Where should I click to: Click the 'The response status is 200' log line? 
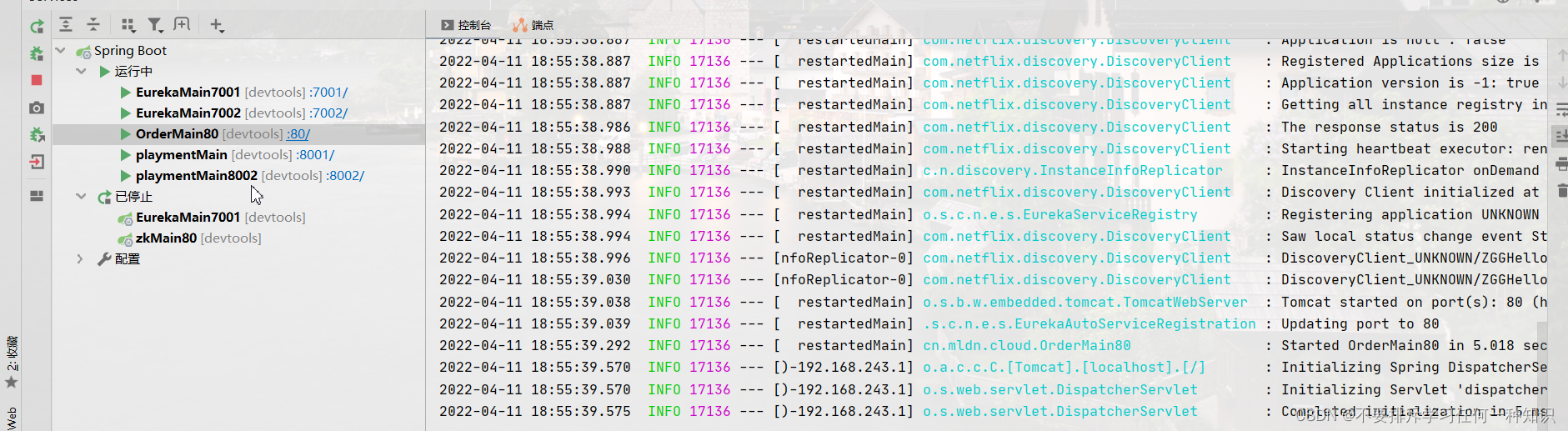(1389, 127)
